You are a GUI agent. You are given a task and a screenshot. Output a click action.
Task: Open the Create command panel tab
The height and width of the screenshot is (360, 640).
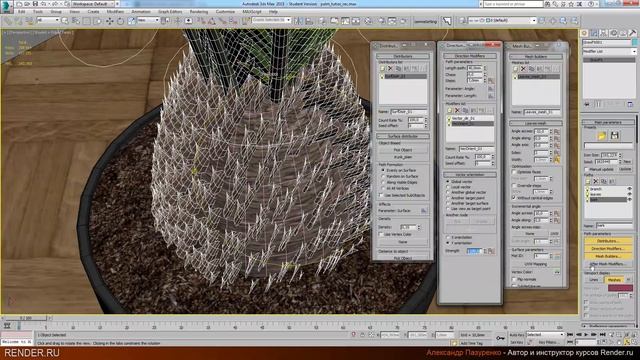click(x=584, y=33)
